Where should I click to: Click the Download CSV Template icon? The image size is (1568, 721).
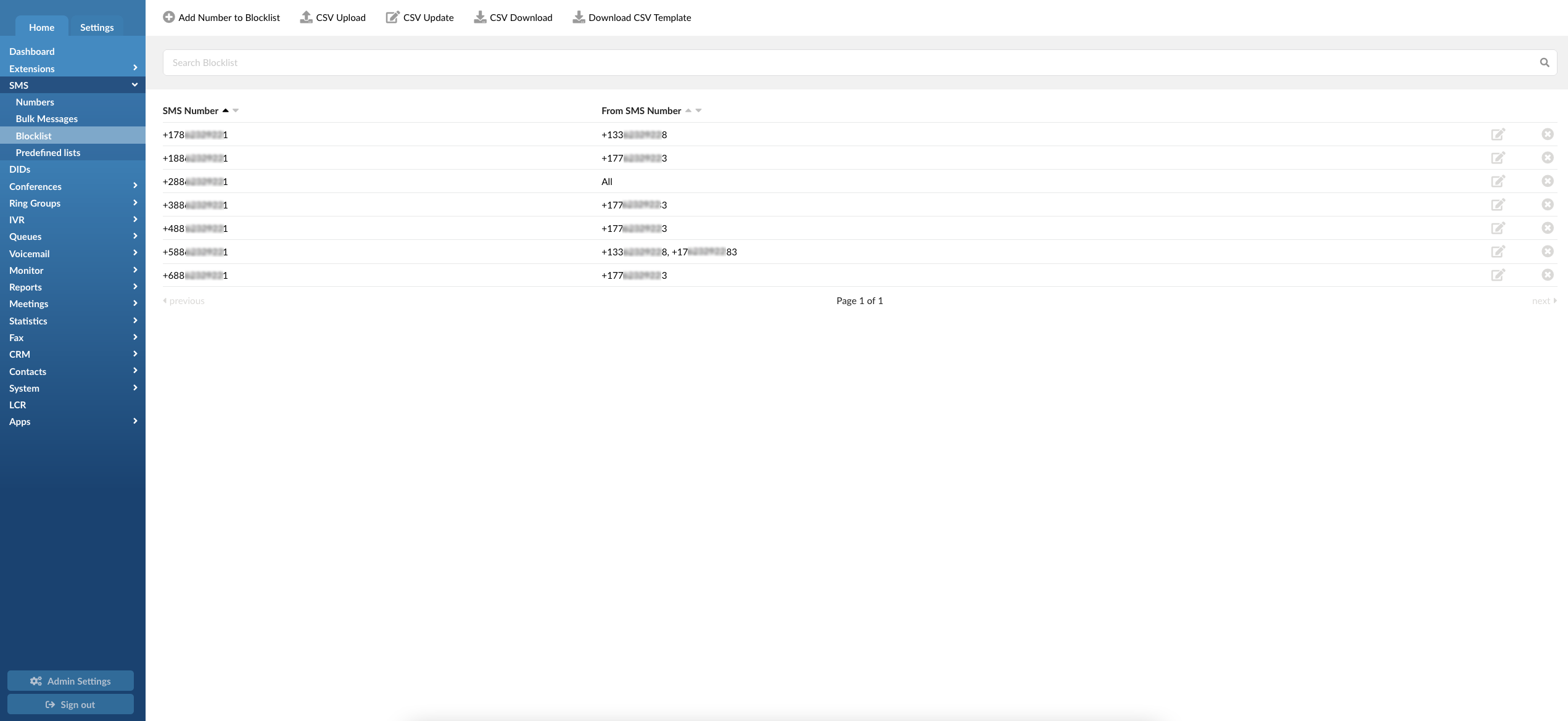pyautogui.click(x=579, y=17)
